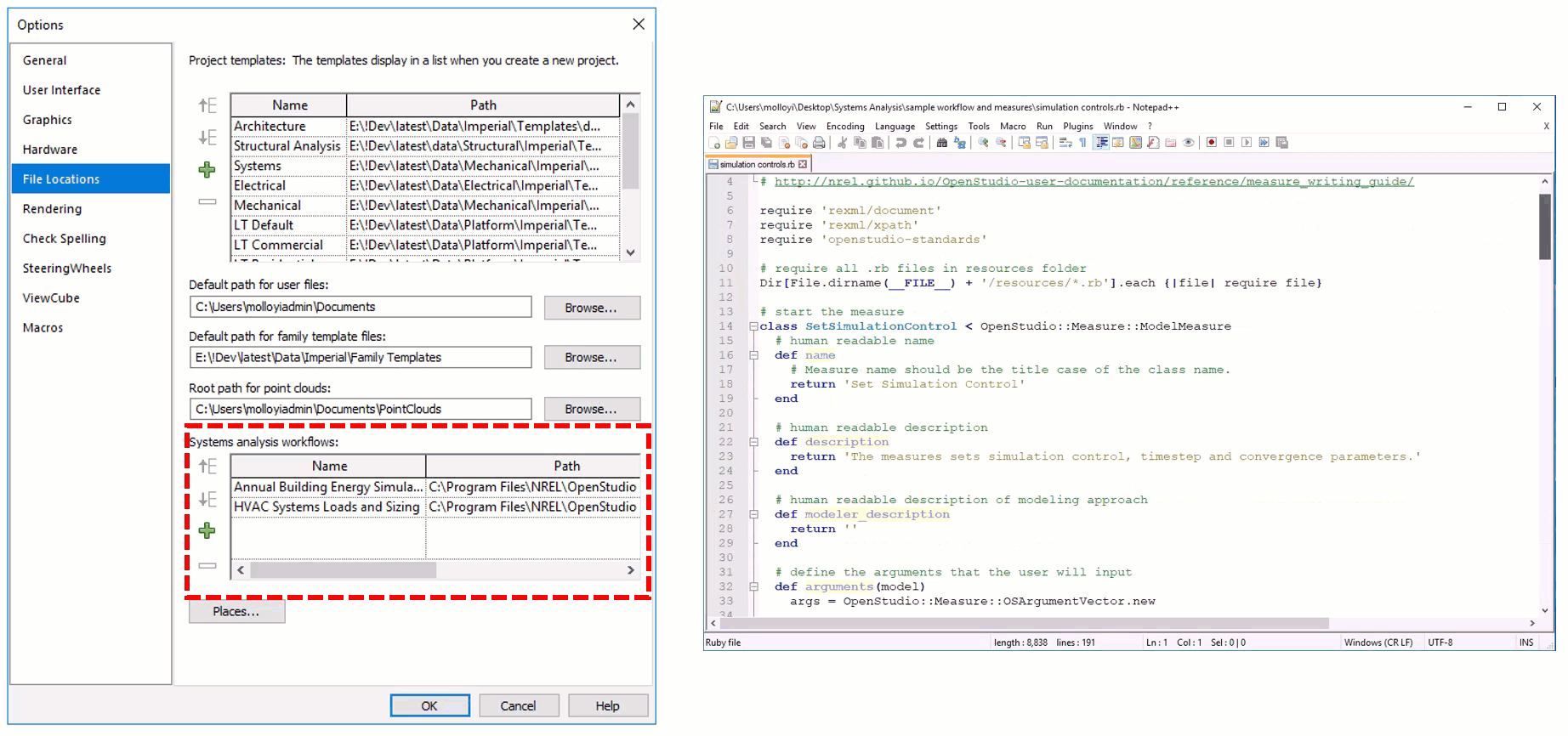The image size is (1568, 736).
Task: Add a systems analysis workflow with plus
Action: pos(207,531)
